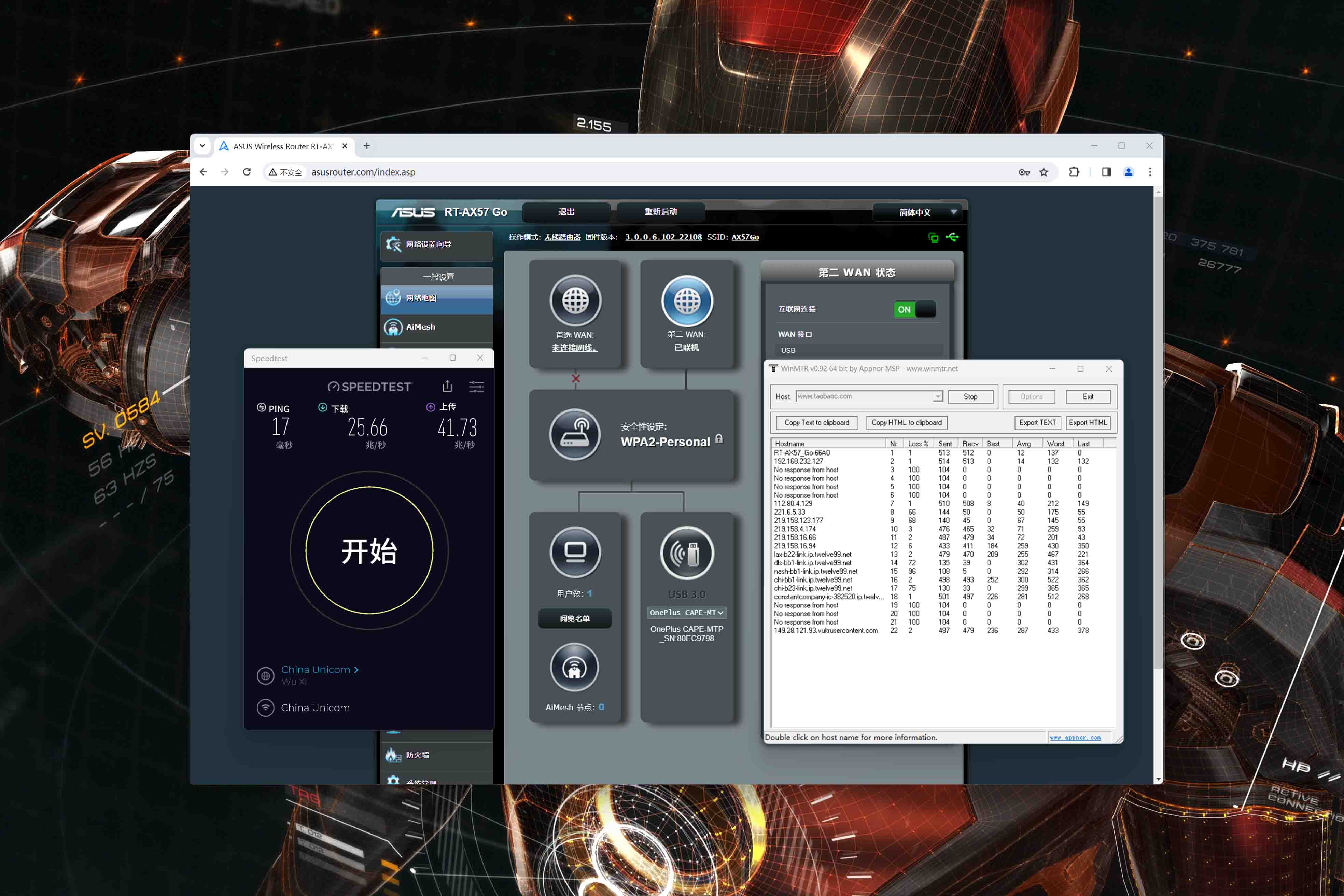Click the USB status icon in router header
This screenshot has width=1344, height=896.
pyautogui.click(x=952, y=237)
